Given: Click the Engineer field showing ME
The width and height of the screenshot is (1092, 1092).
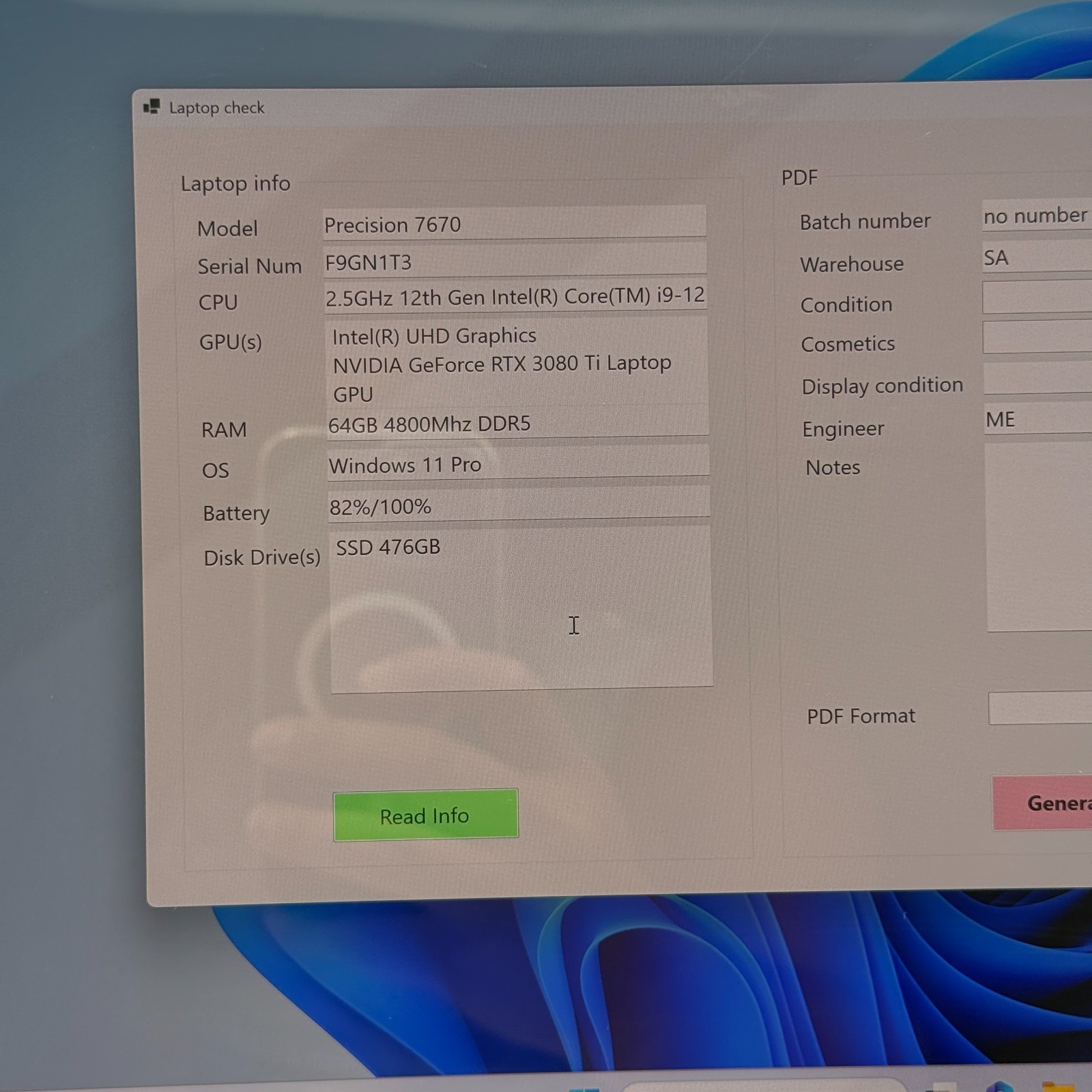Looking at the screenshot, I should click(x=1038, y=418).
